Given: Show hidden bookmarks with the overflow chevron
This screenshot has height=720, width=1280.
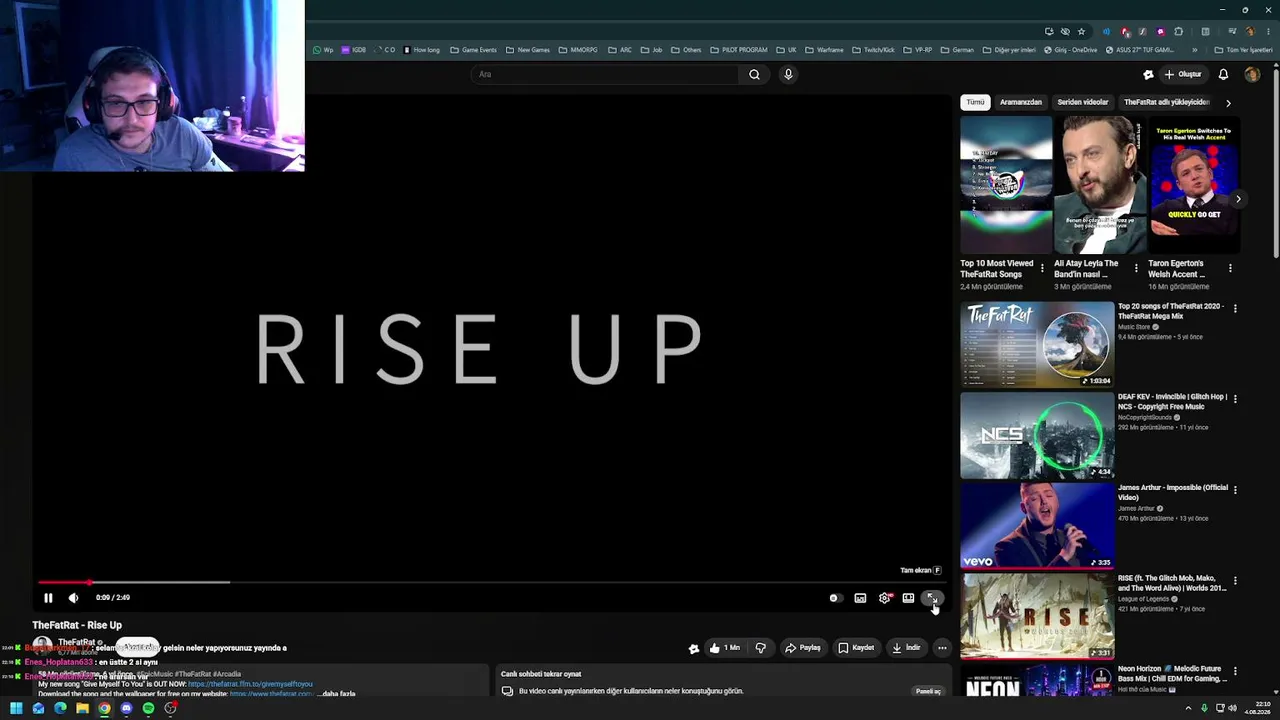Looking at the screenshot, I should [1194, 50].
